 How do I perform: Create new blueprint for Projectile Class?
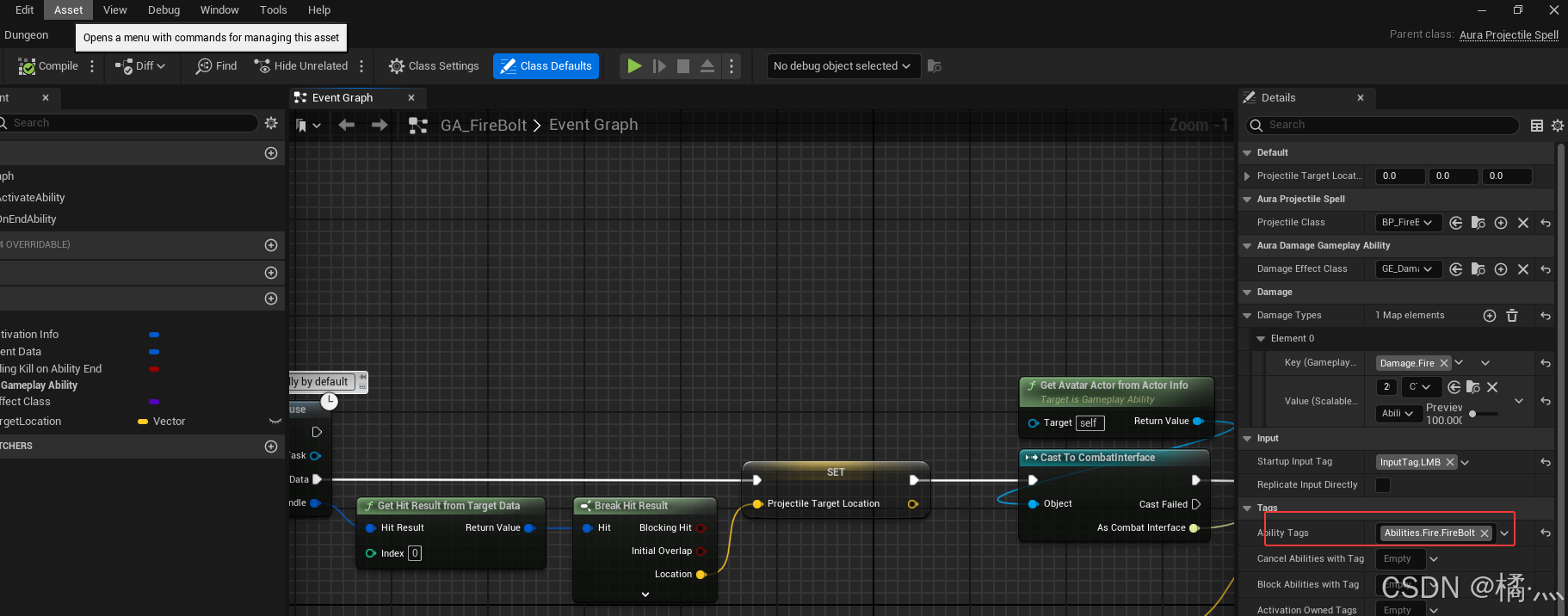click(1501, 223)
